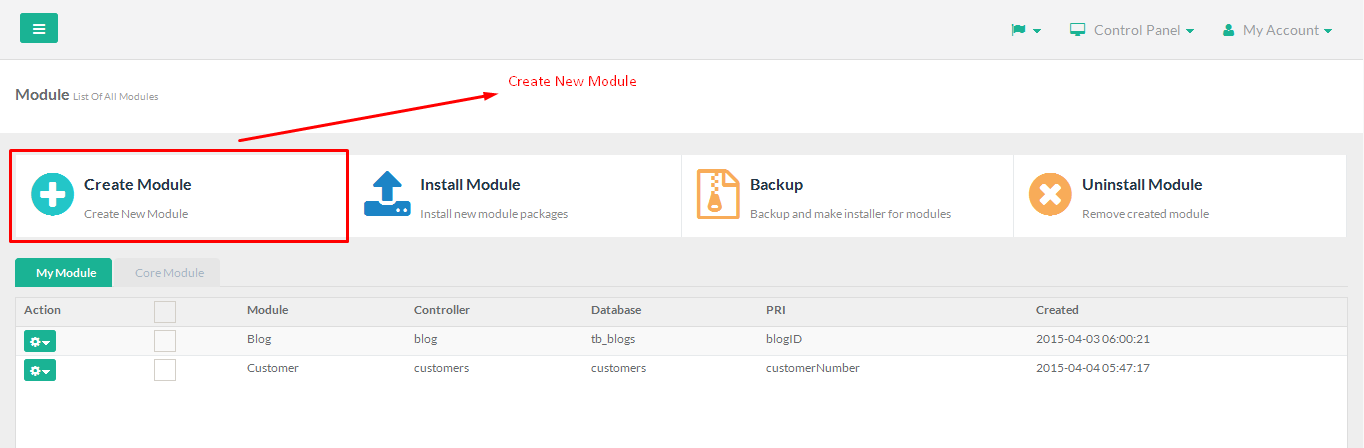
Task: Click the Create Module plus icon
Action: (x=52, y=194)
